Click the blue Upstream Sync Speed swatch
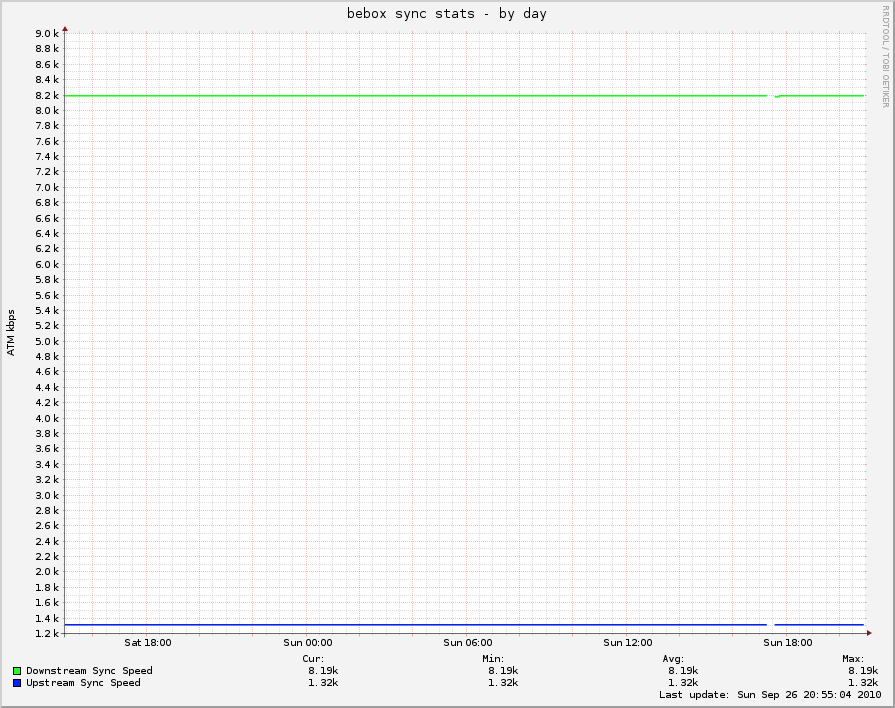 pos(17,683)
